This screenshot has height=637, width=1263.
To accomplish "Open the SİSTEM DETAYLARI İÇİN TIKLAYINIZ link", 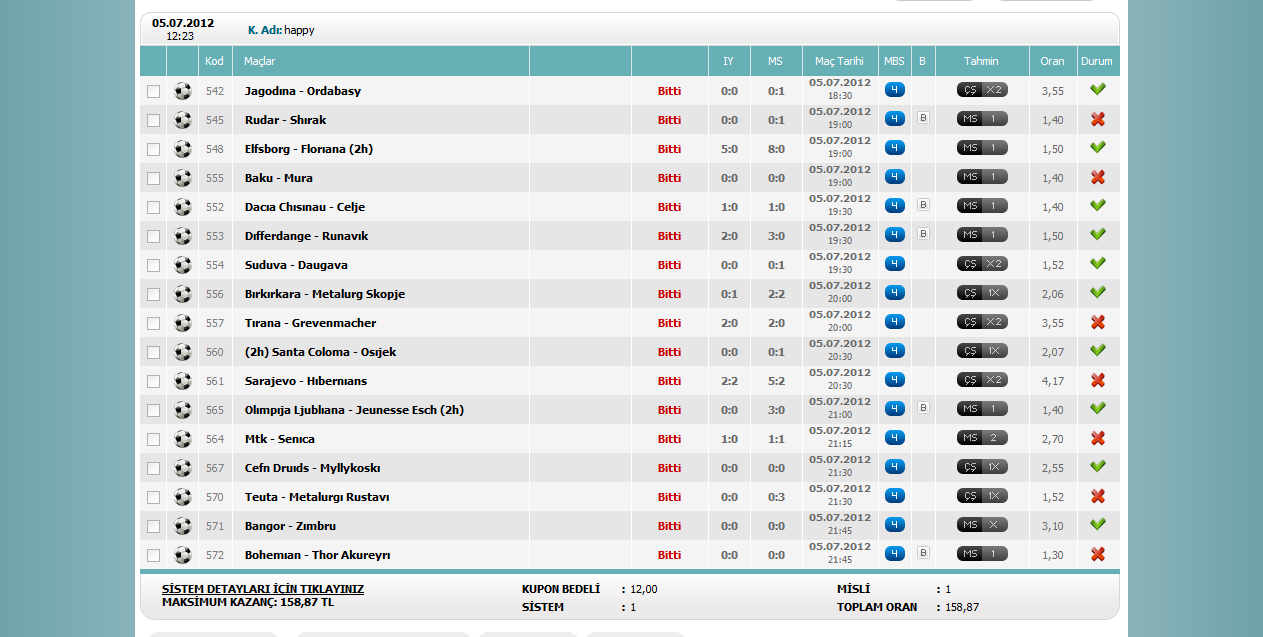I will [263, 589].
